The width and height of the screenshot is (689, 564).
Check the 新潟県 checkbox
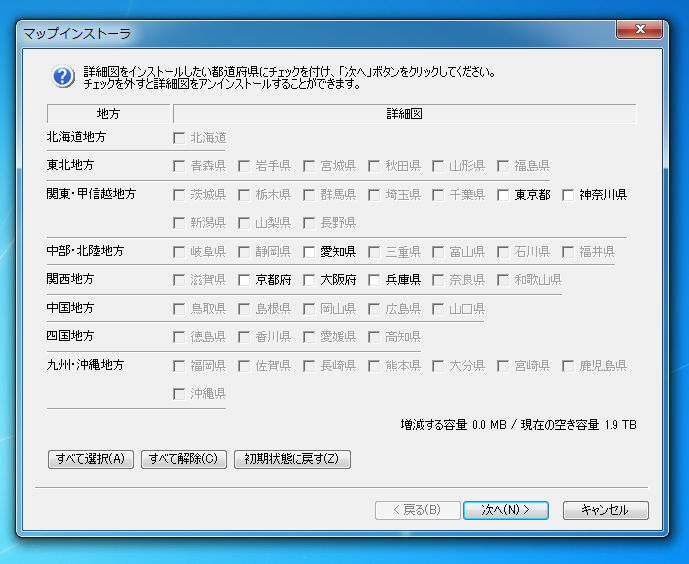click(179, 223)
